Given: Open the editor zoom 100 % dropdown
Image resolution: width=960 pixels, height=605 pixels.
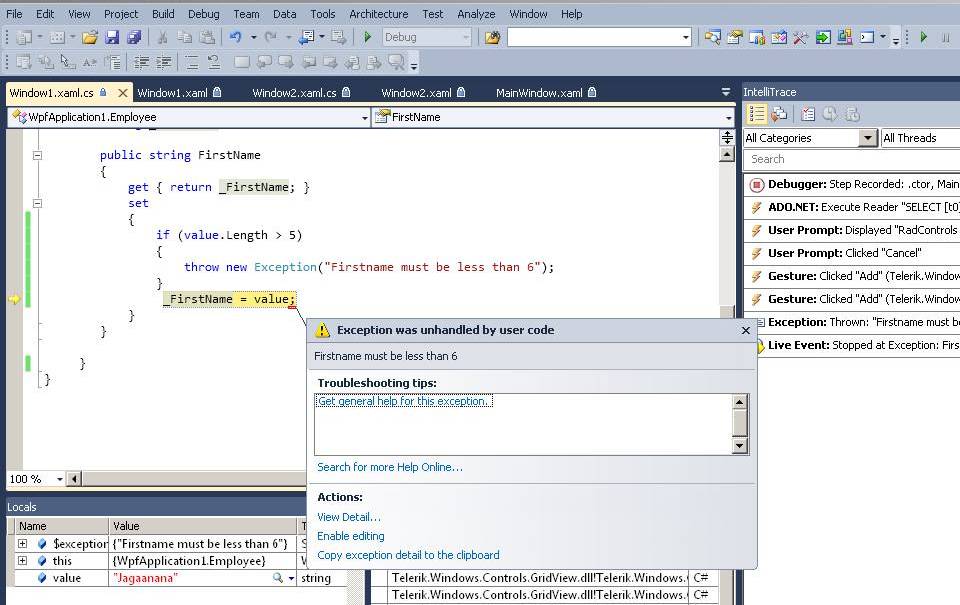Looking at the screenshot, I should pos(59,479).
